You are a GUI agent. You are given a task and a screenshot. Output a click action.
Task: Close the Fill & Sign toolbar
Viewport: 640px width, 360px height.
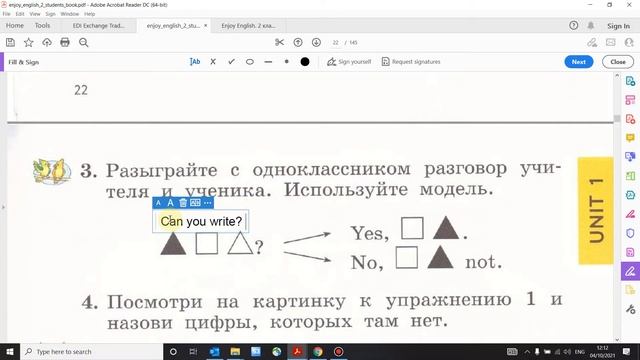[x=618, y=62]
